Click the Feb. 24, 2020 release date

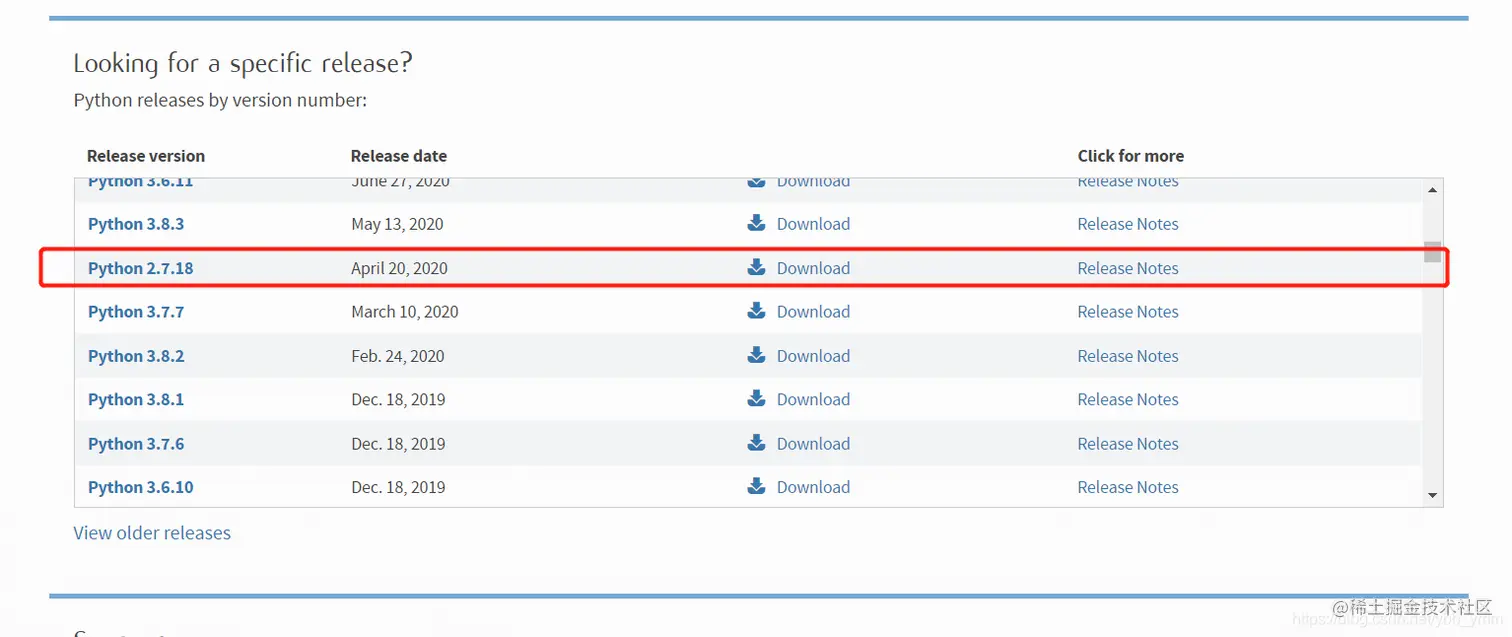pos(398,356)
